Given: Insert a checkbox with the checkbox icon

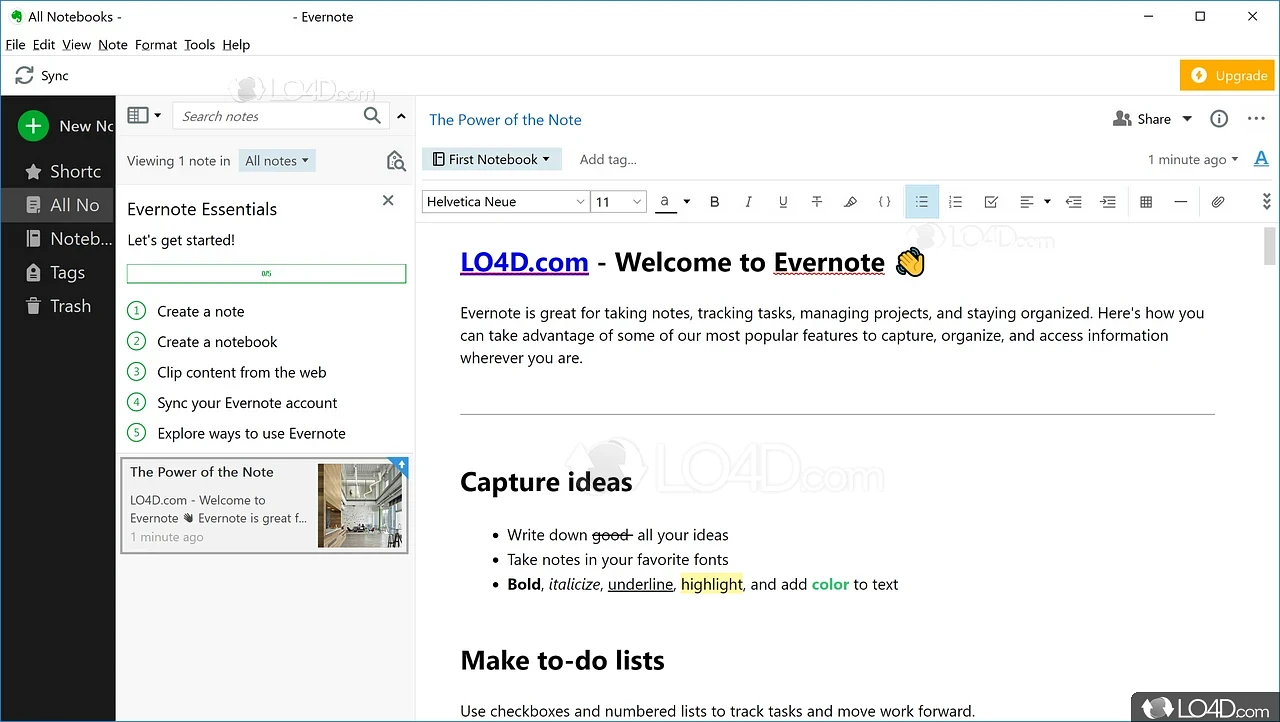Looking at the screenshot, I should click(x=990, y=202).
